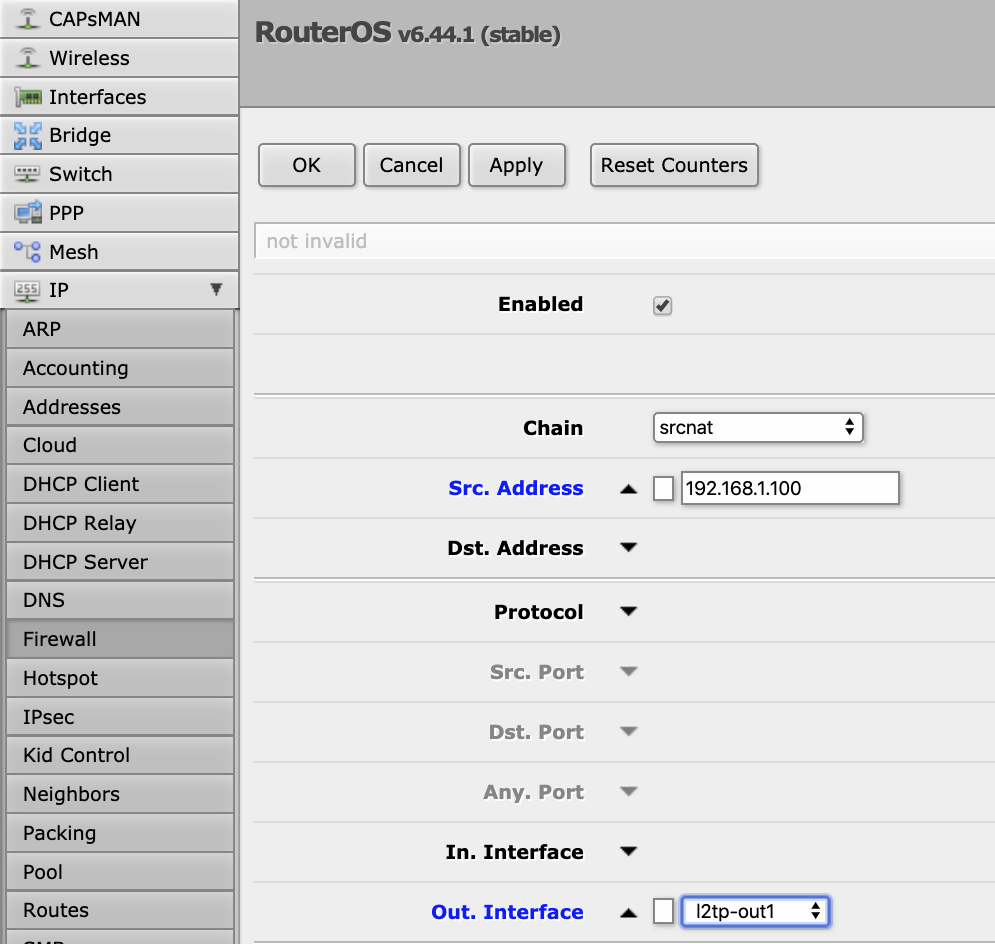Screen dimensions: 995x944
Task: Click the Wireless antenna icon
Action: [x=27, y=58]
